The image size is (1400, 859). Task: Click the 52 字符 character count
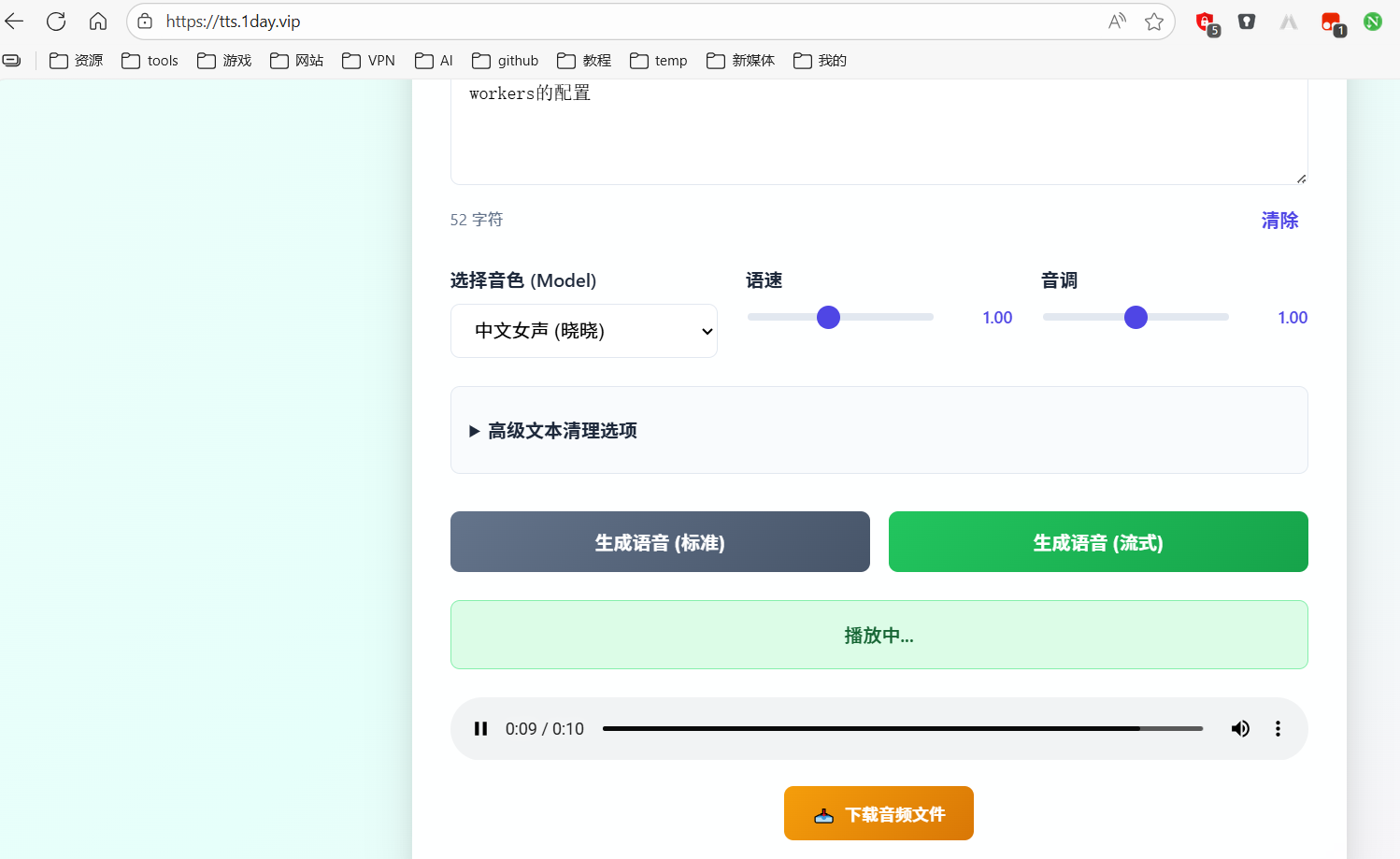pos(477,220)
